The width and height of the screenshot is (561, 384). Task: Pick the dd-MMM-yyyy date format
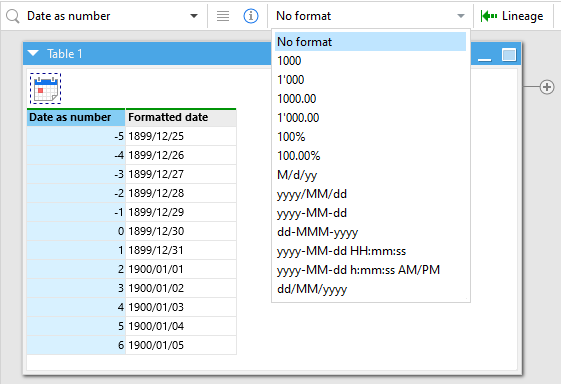pyautogui.click(x=370, y=232)
